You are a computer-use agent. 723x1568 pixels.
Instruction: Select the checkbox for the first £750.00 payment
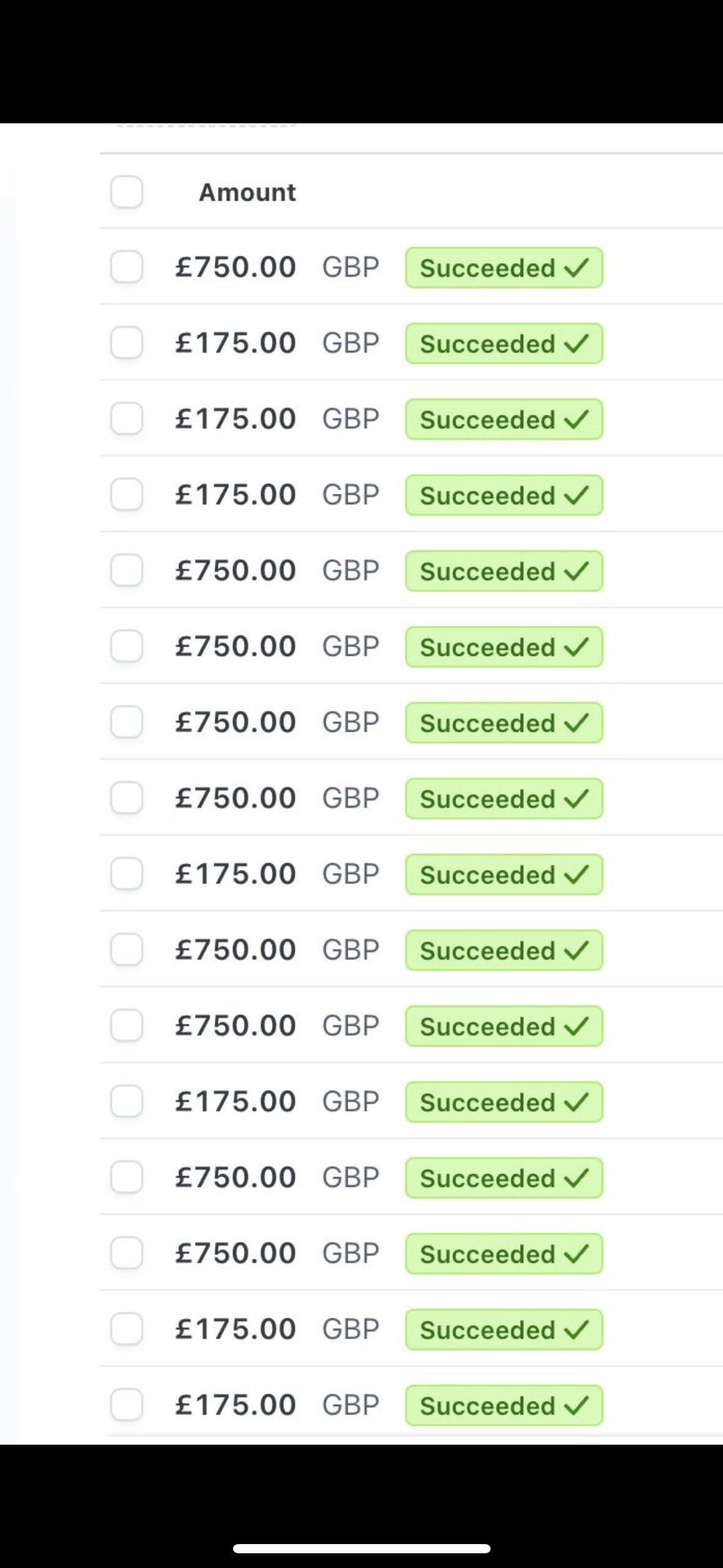[127, 267]
